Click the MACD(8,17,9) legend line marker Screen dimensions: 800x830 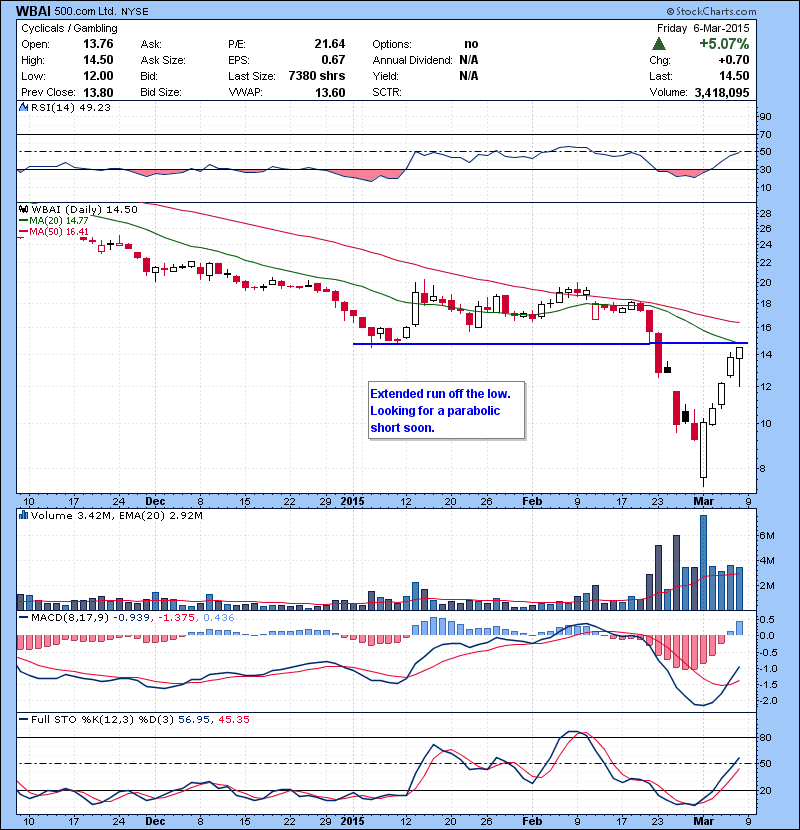click(x=23, y=617)
